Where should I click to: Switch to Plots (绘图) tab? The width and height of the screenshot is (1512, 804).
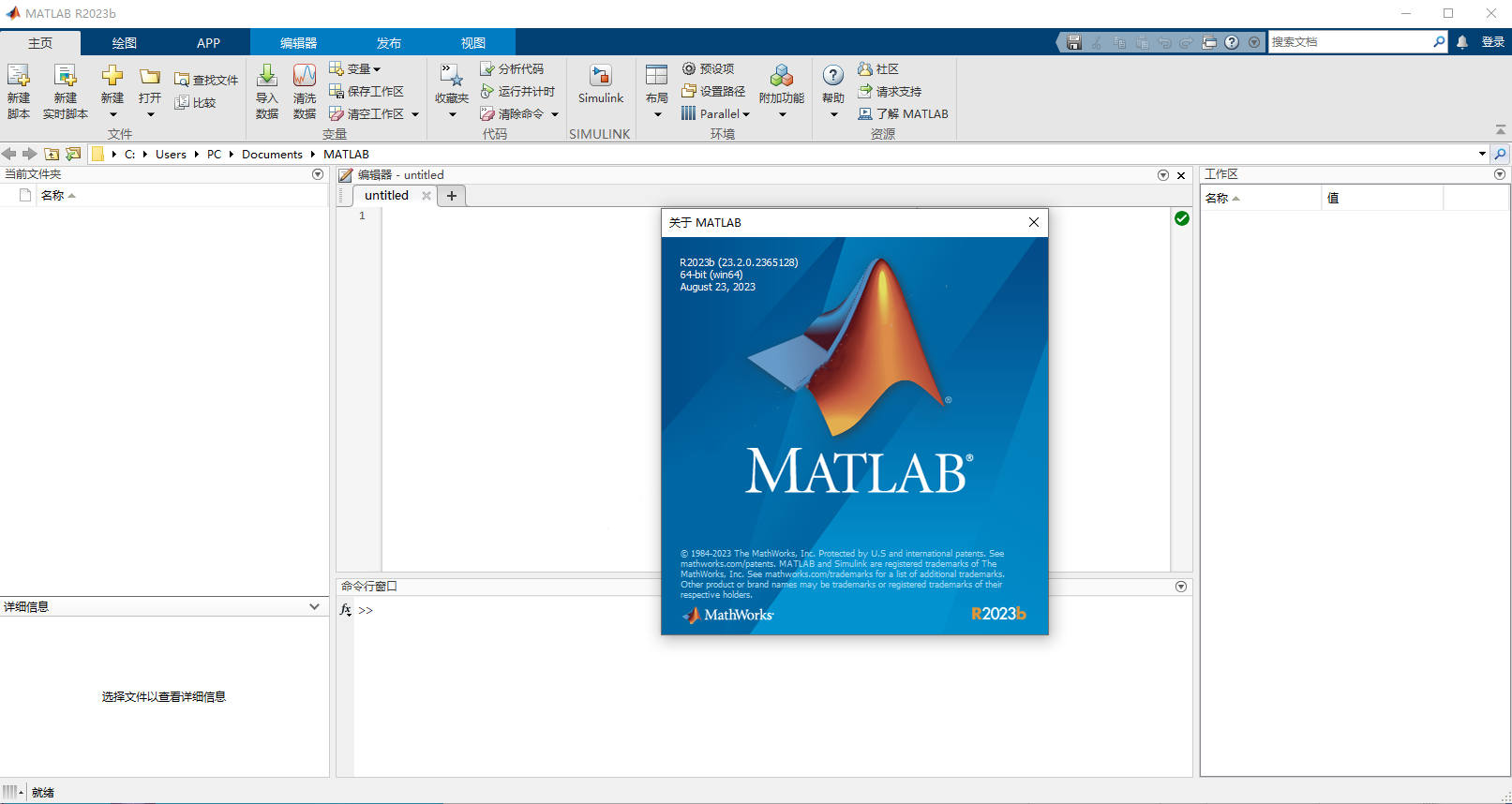(124, 43)
